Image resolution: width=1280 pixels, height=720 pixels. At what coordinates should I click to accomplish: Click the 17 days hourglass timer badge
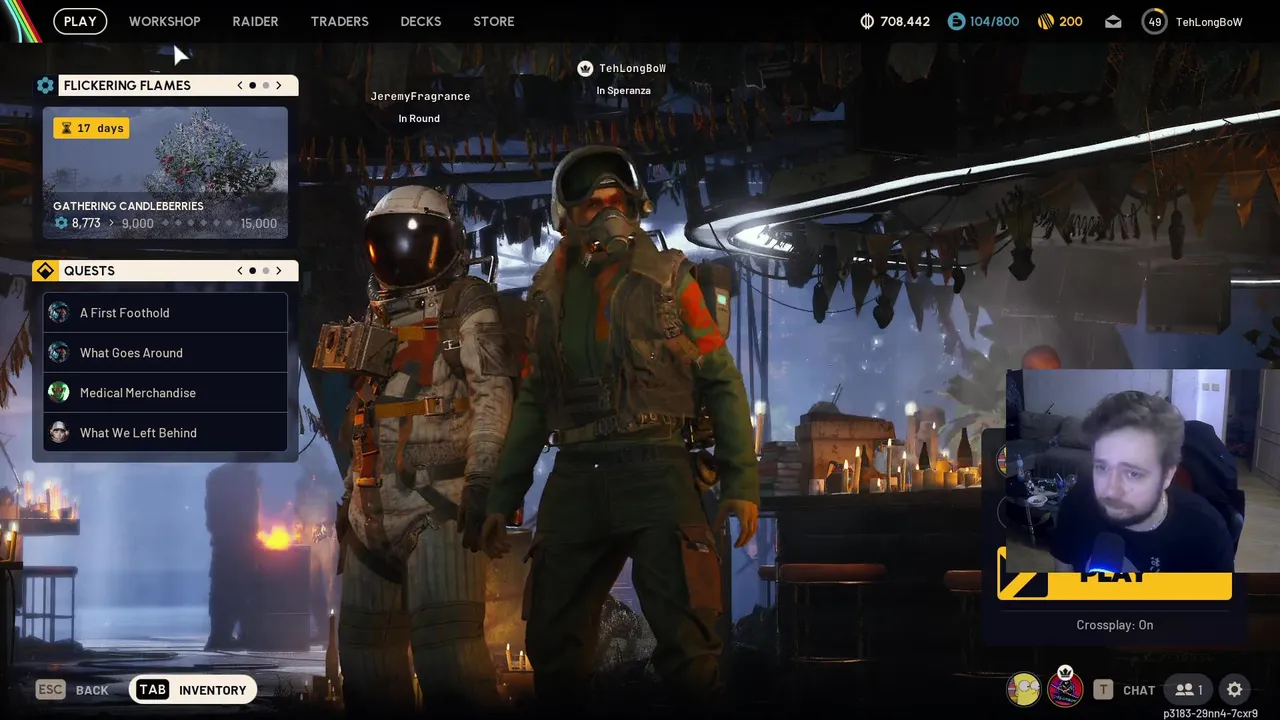92,128
